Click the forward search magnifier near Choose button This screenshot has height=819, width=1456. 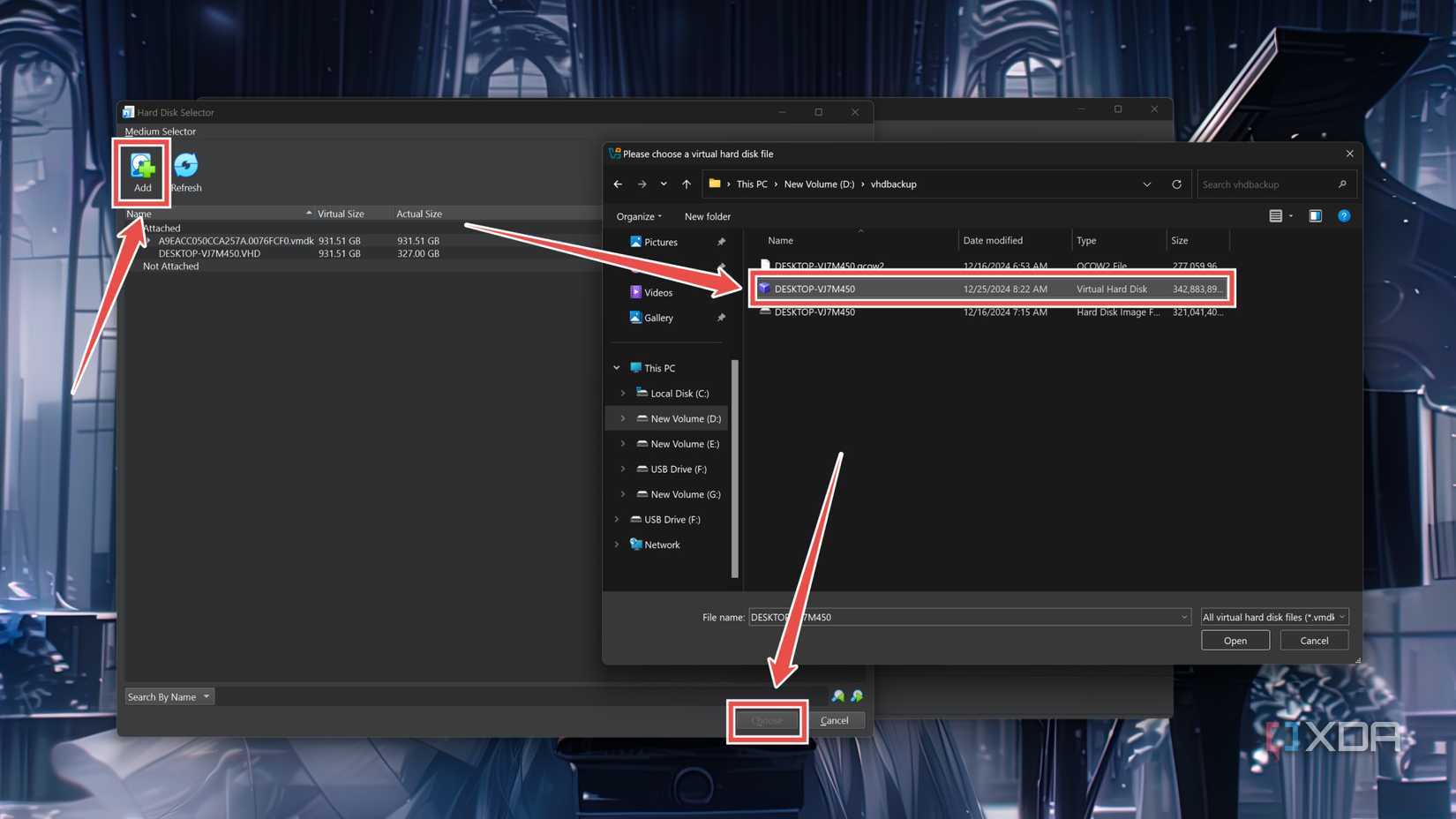pos(857,696)
